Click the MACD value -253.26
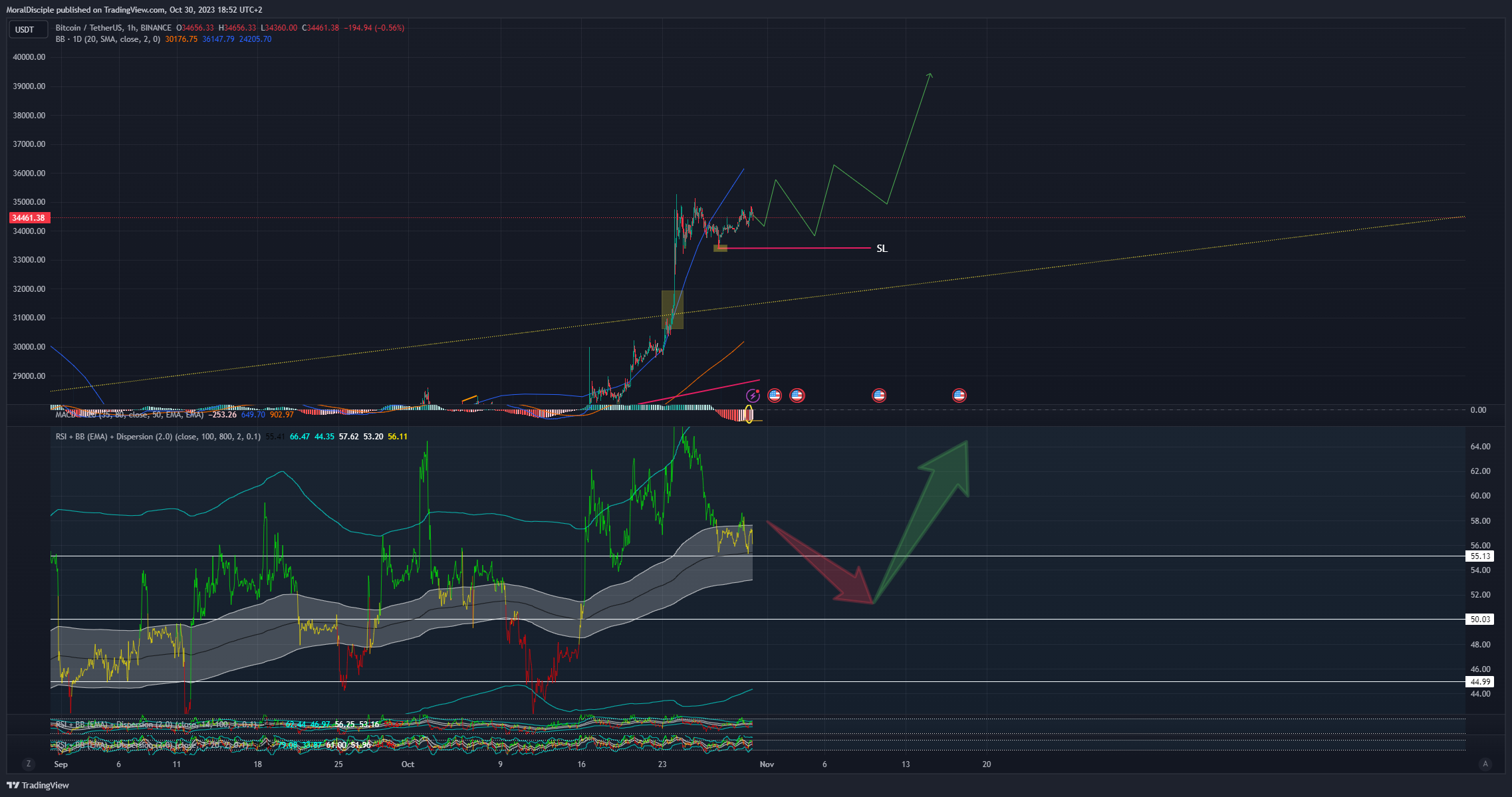The width and height of the screenshot is (1512, 797). 223,415
